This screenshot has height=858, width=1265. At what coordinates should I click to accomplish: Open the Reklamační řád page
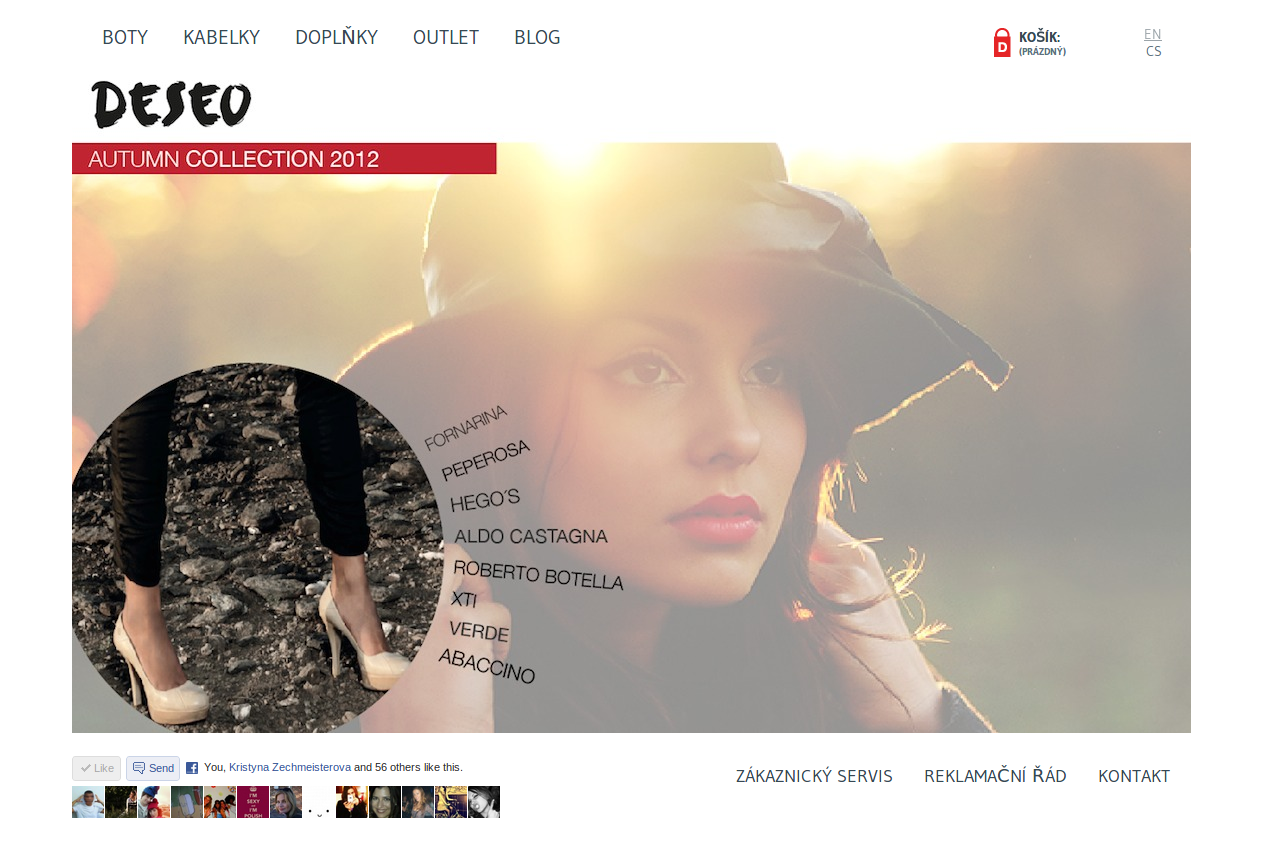click(995, 776)
